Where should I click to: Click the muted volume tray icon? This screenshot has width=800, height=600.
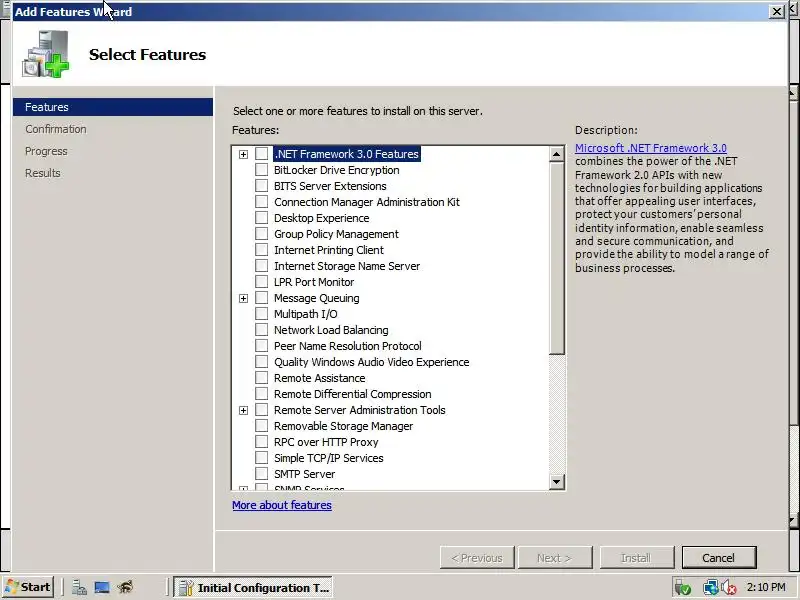click(x=729, y=588)
